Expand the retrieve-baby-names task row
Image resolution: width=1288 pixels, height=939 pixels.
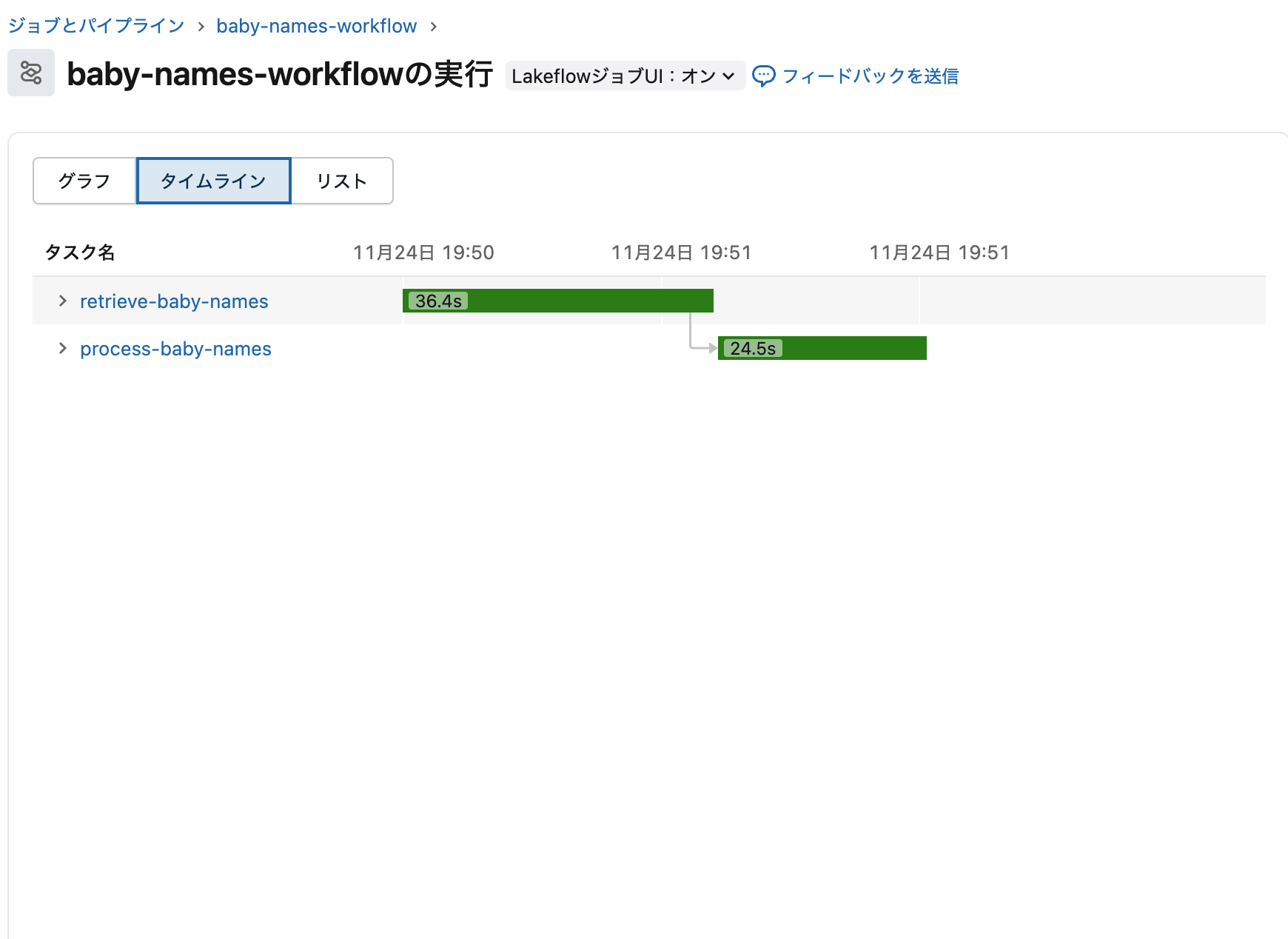tap(62, 301)
